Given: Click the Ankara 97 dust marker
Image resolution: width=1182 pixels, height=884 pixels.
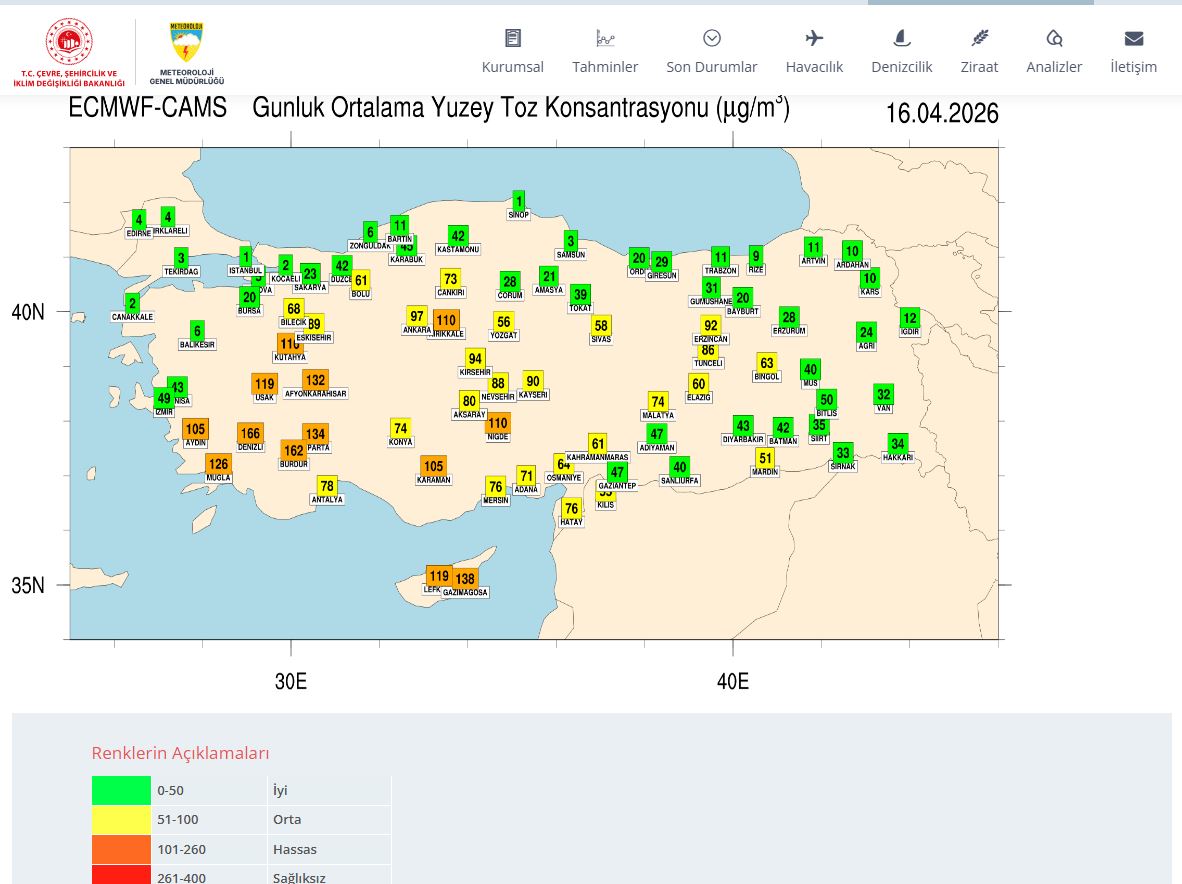Looking at the screenshot, I should [x=417, y=316].
